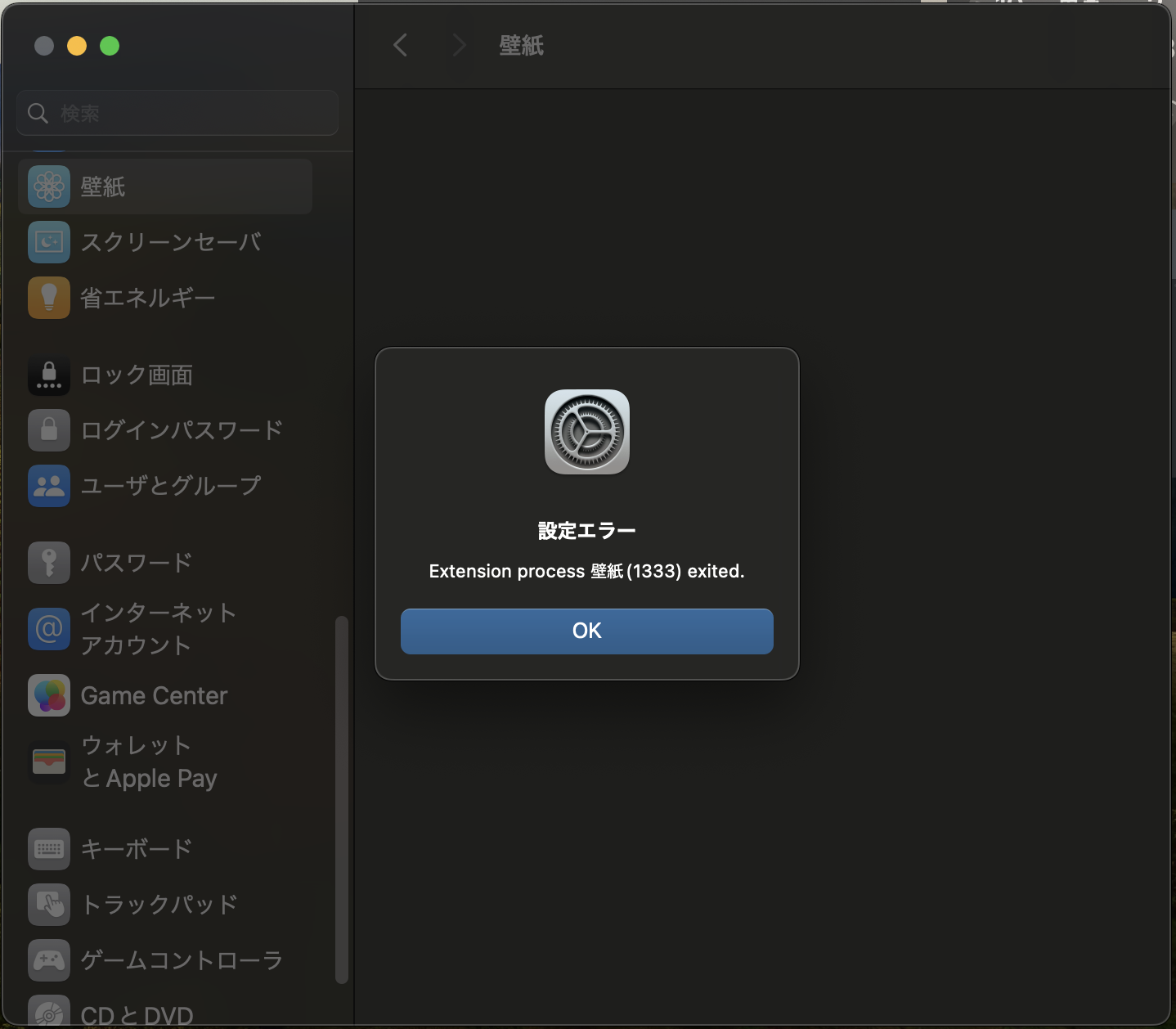
Task: Go back with the left chevron
Action: point(400,45)
